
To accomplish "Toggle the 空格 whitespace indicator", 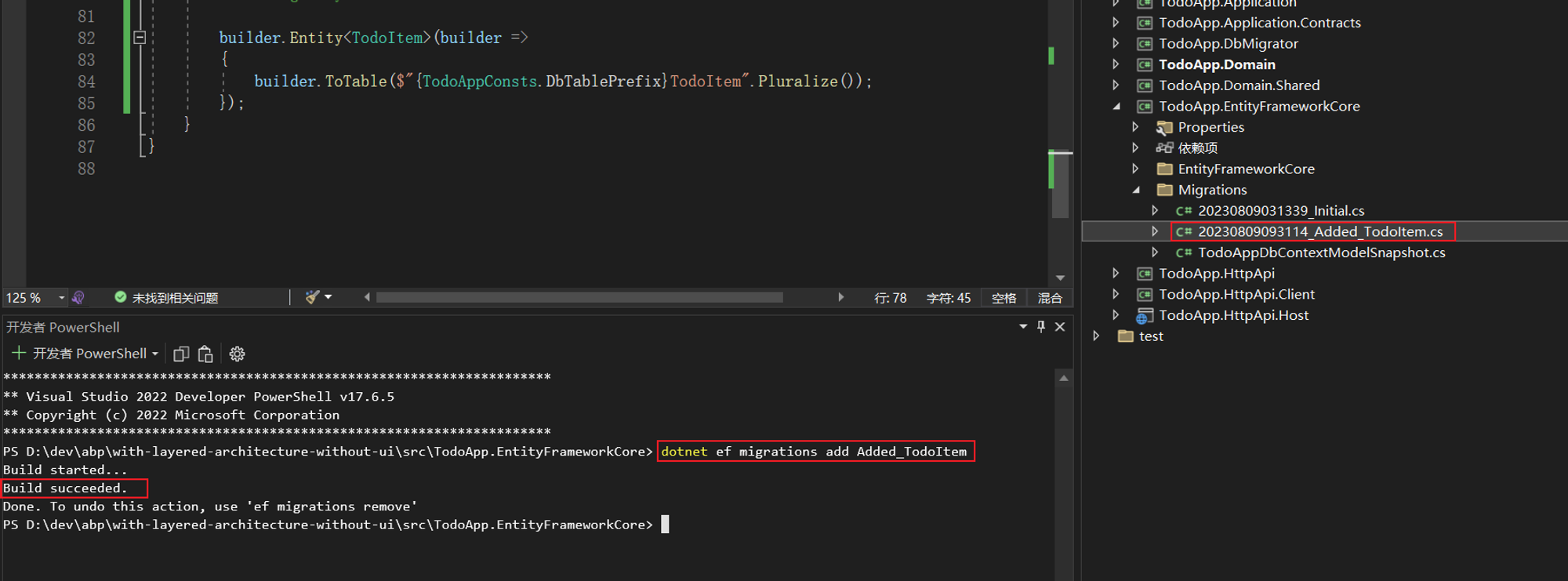I will coord(1004,298).
